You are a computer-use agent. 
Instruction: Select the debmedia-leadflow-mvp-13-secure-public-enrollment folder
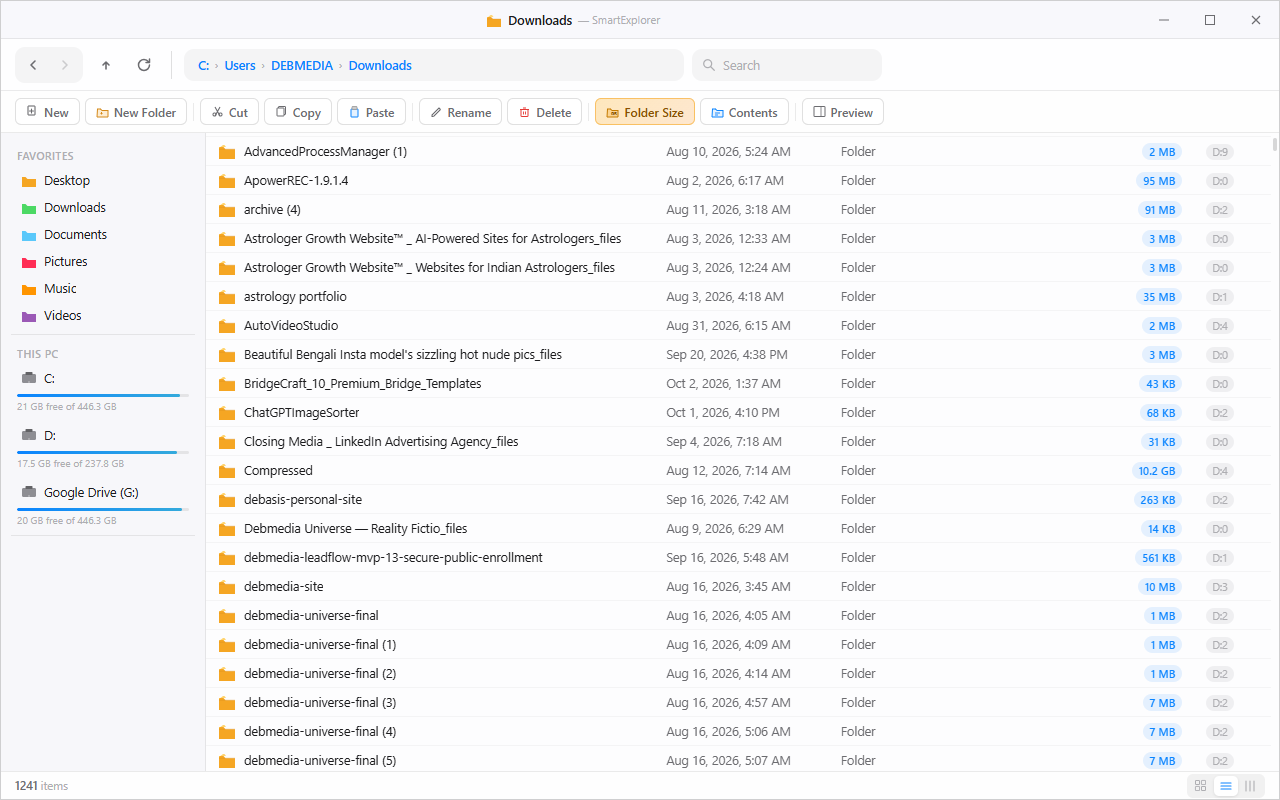point(741,558)
